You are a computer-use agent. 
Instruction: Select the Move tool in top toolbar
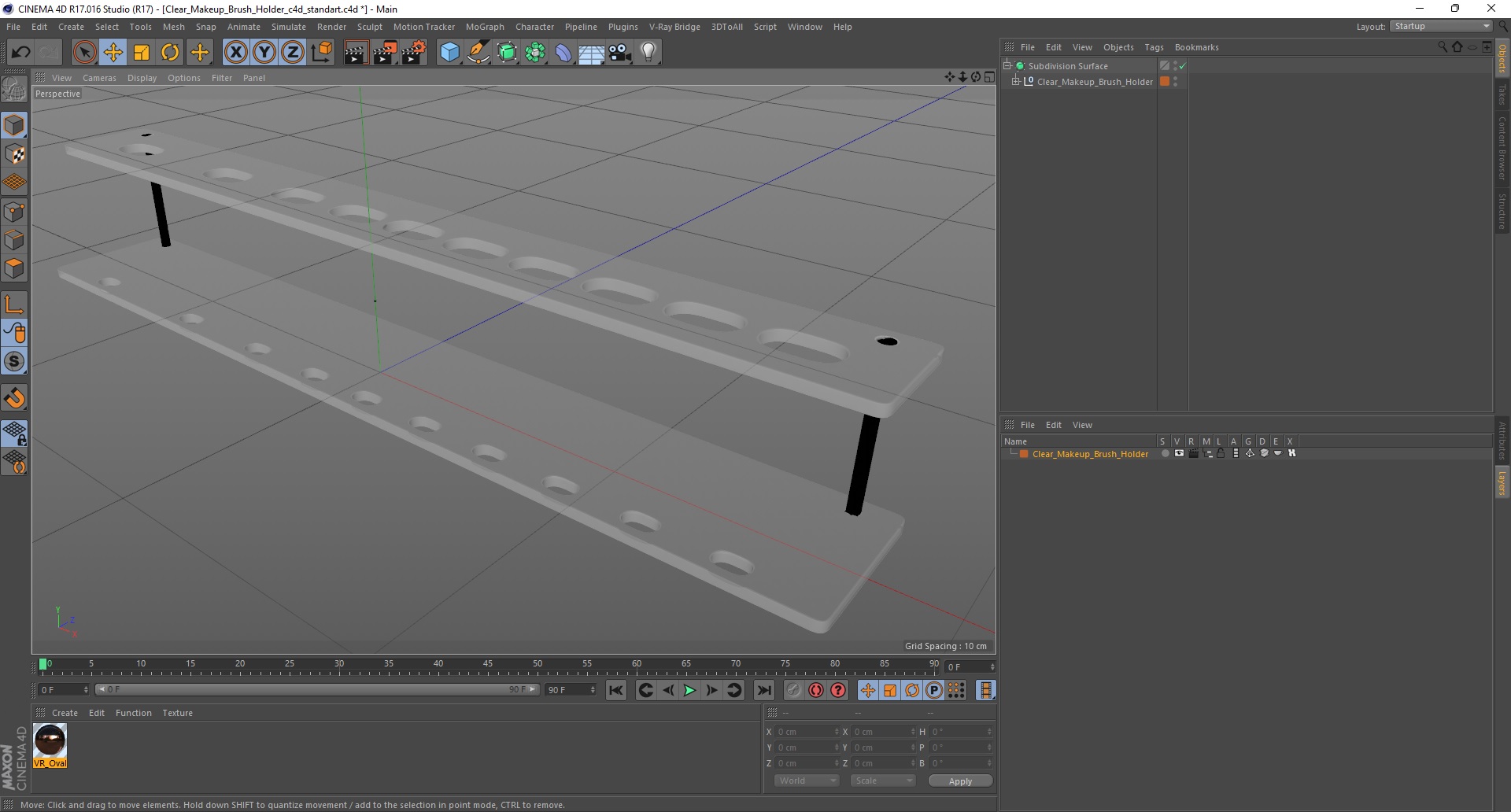point(113,53)
